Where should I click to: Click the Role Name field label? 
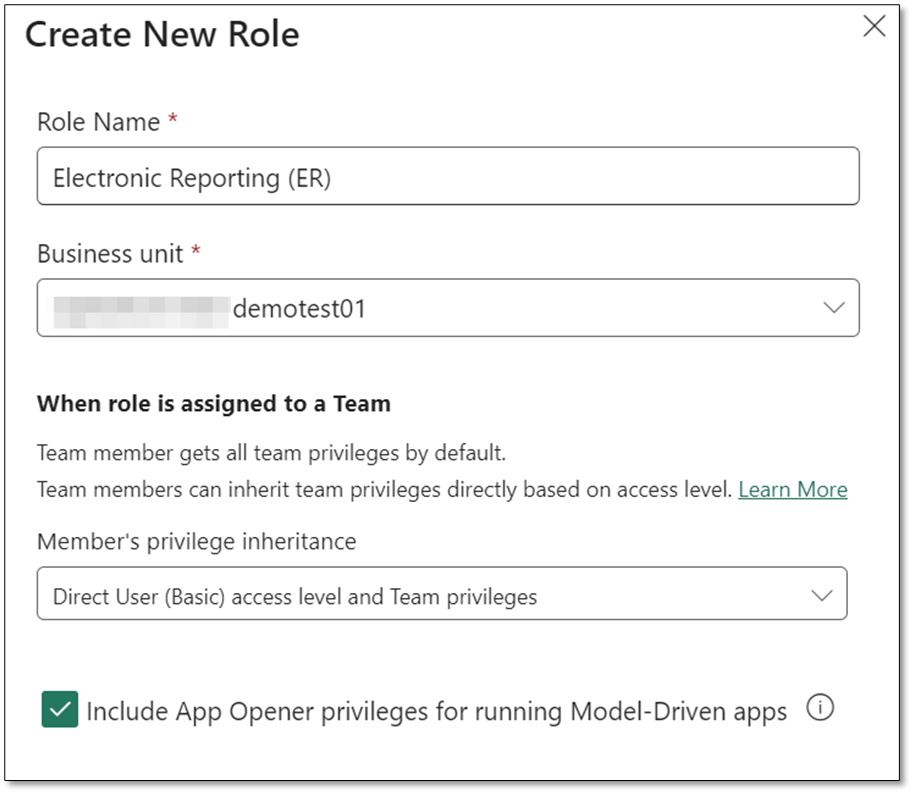click(98, 122)
